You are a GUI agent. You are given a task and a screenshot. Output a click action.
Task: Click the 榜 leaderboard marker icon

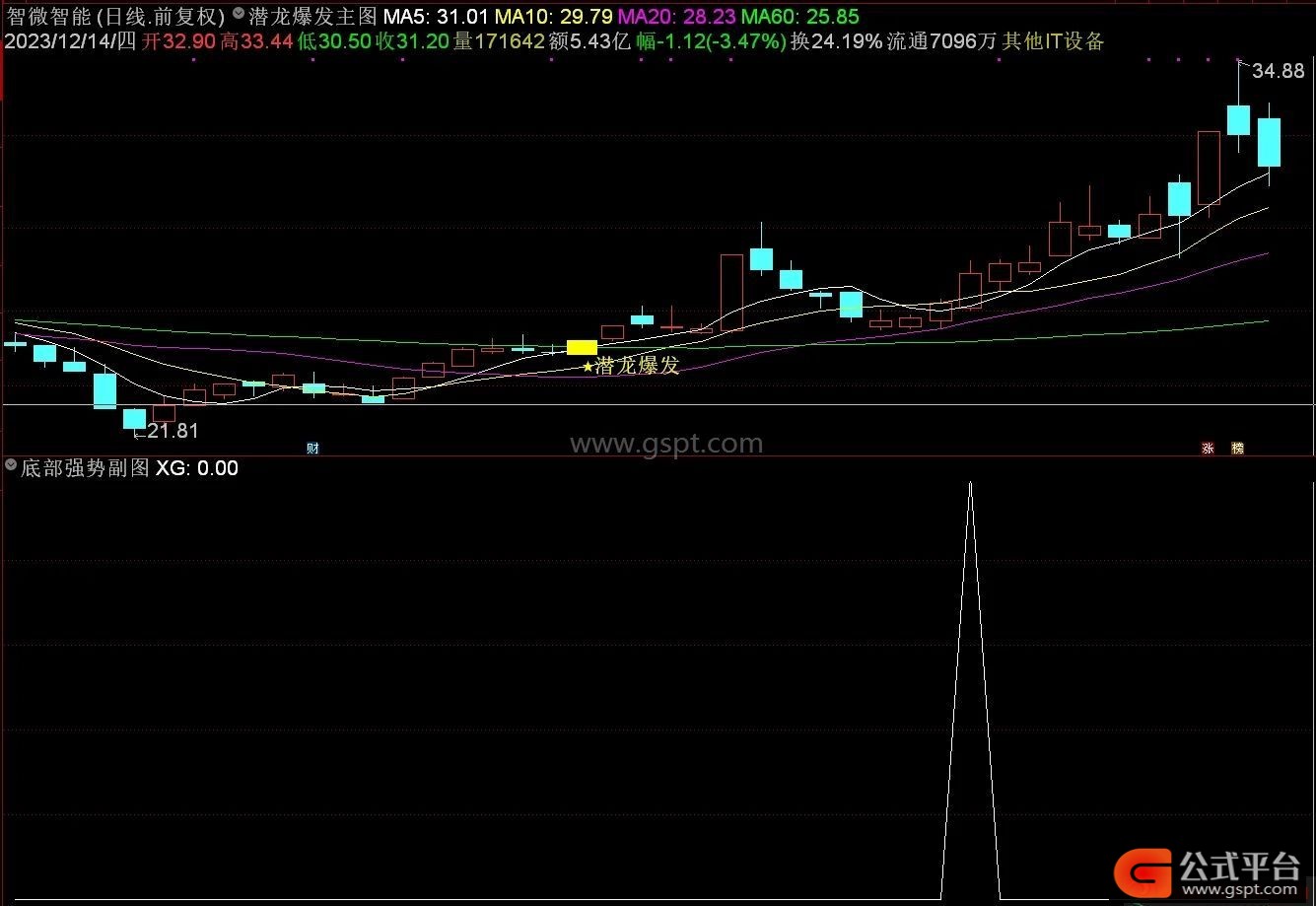(x=1238, y=448)
